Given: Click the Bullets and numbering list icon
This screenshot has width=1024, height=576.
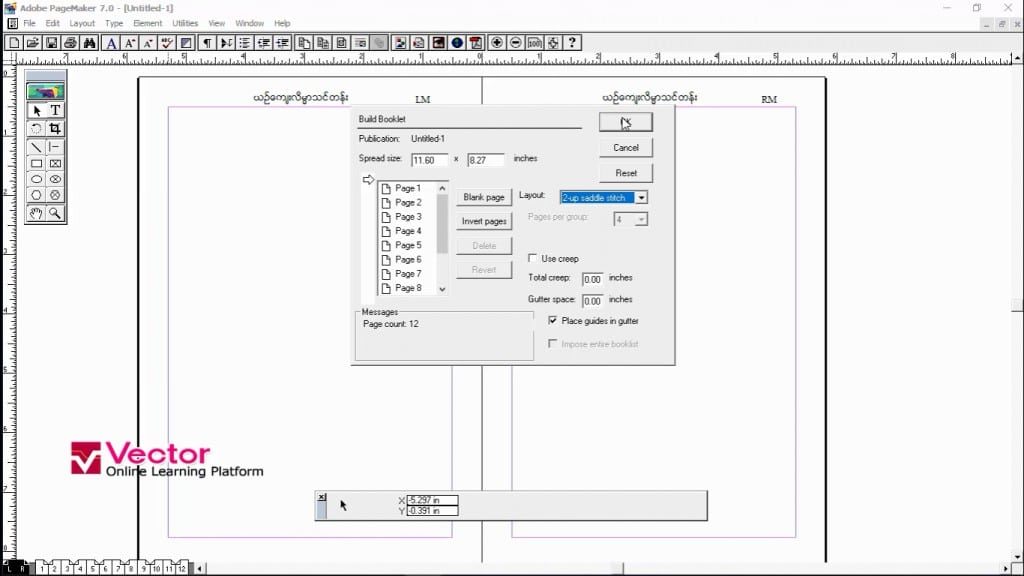Looking at the screenshot, I should click(x=245, y=43).
